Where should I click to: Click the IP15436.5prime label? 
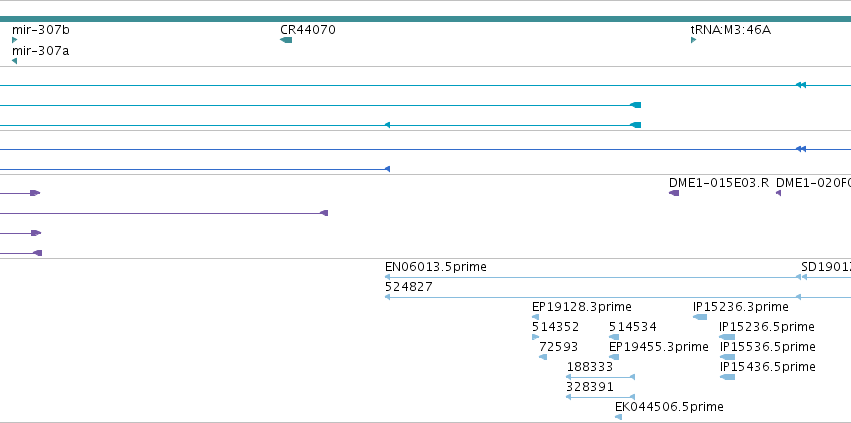click(x=768, y=367)
